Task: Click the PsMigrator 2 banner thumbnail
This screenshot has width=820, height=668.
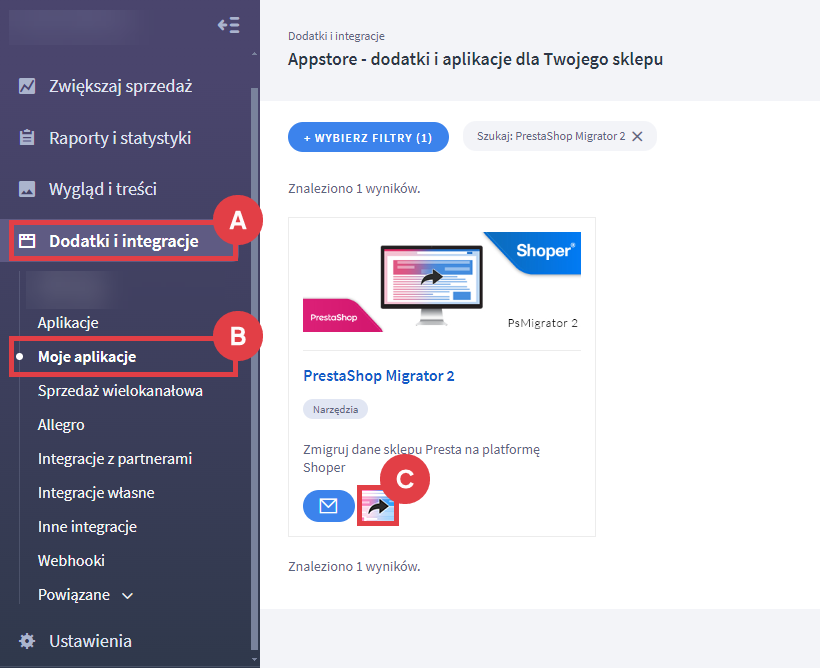Action: point(441,283)
